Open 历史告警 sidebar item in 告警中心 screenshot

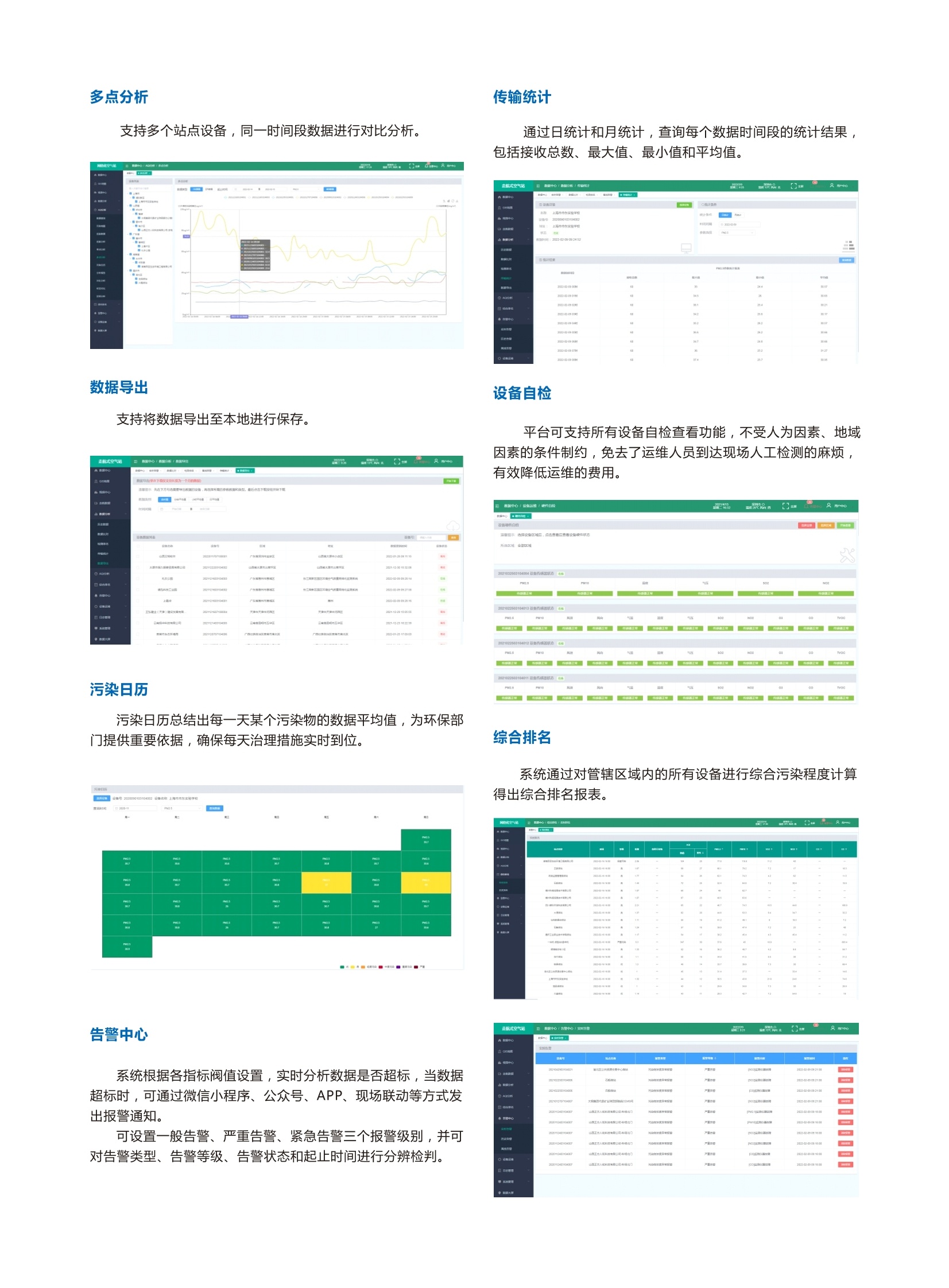[507, 1139]
